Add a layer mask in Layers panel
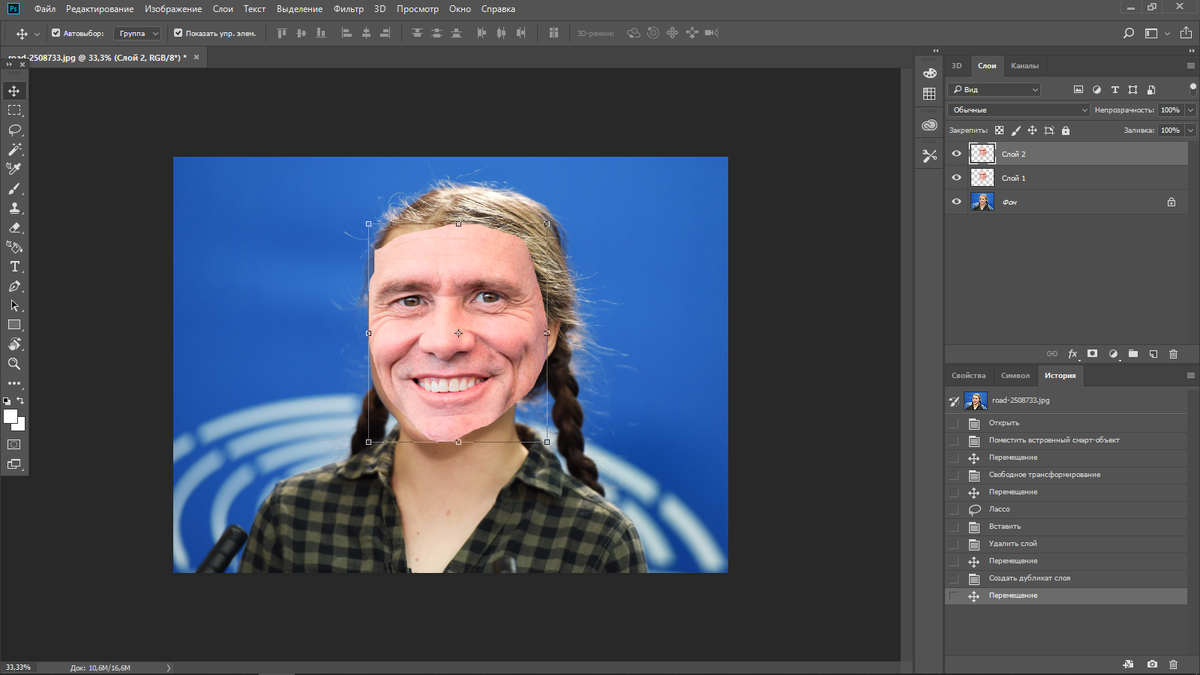Image resolution: width=1200 pixels, height=675 pixels. click(1092, 354)
